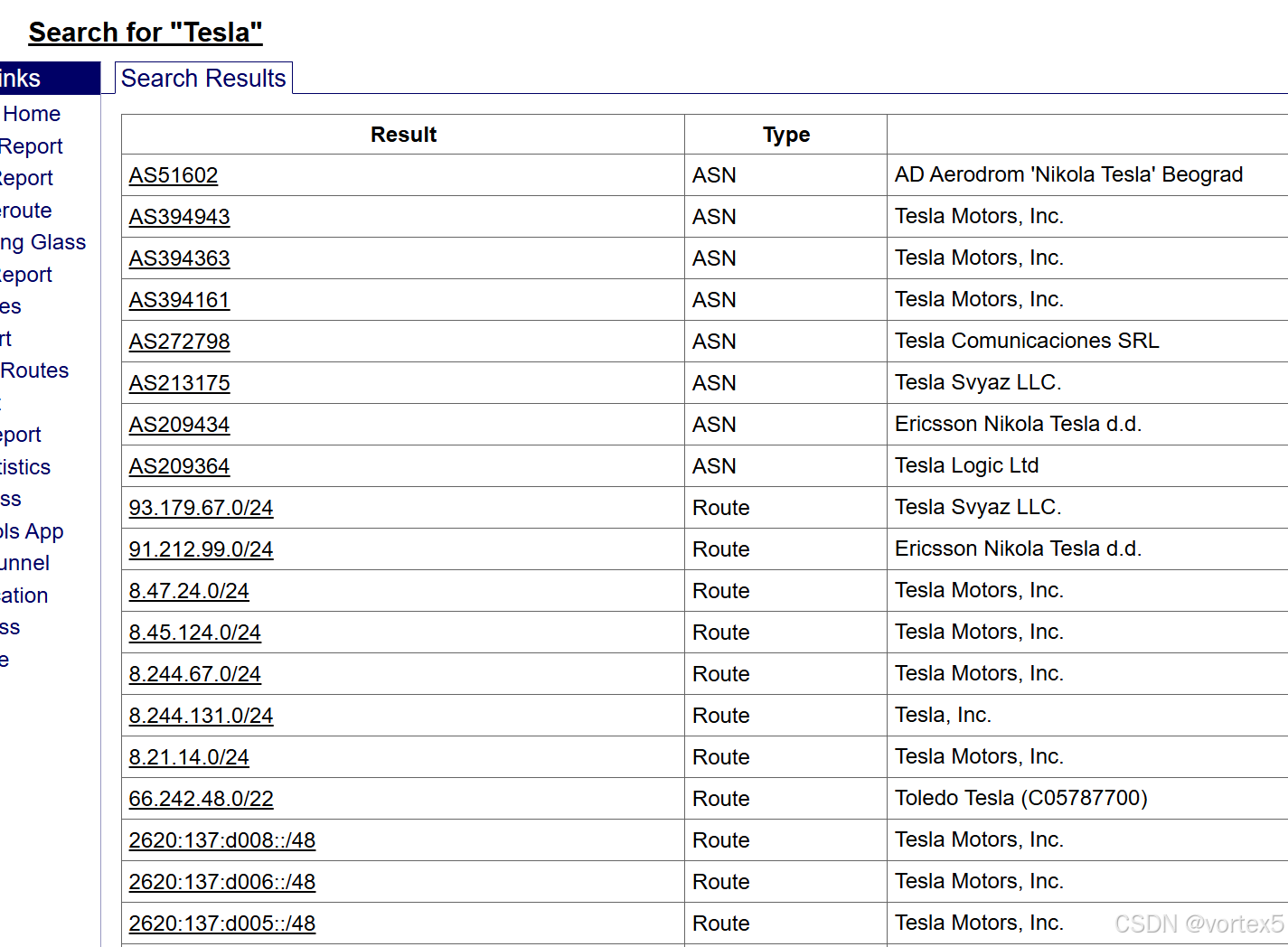The image size is (1288, 947).
Task: Select "Tesla Motors, Inc." in AS394161 row
Action: coord(979,299)
